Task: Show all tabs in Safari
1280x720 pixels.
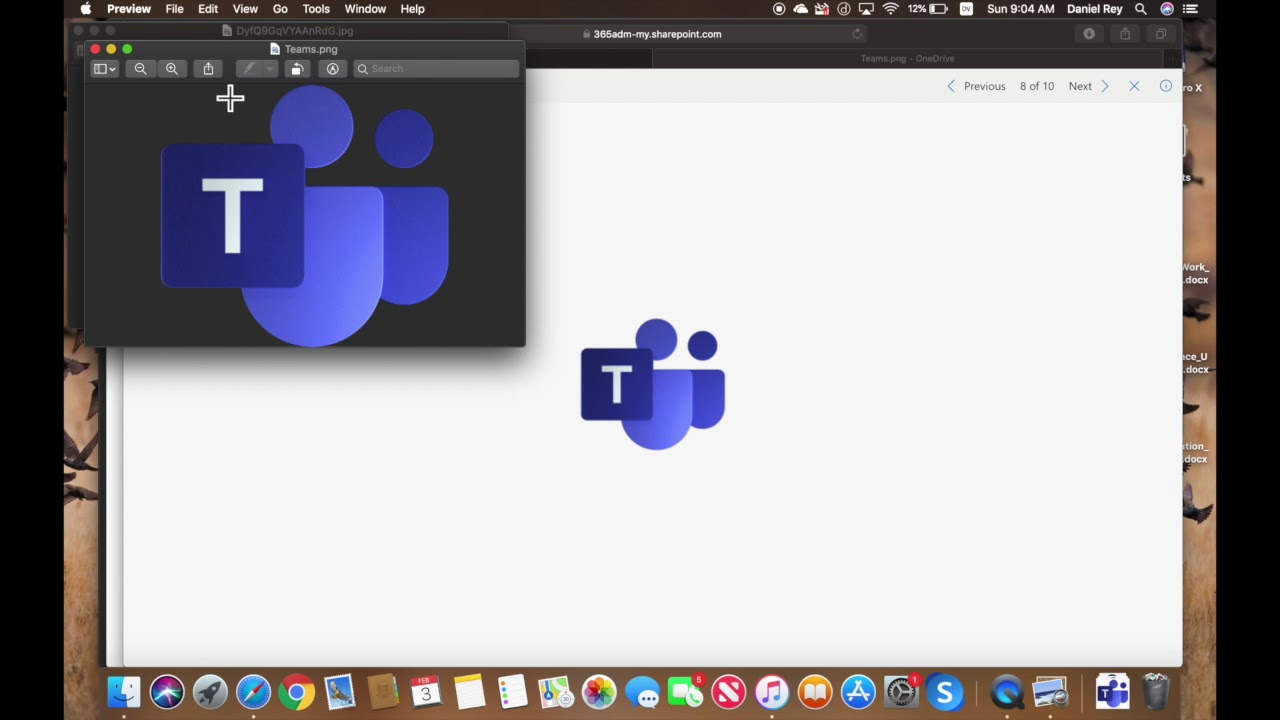Action: click(1161, 34)
